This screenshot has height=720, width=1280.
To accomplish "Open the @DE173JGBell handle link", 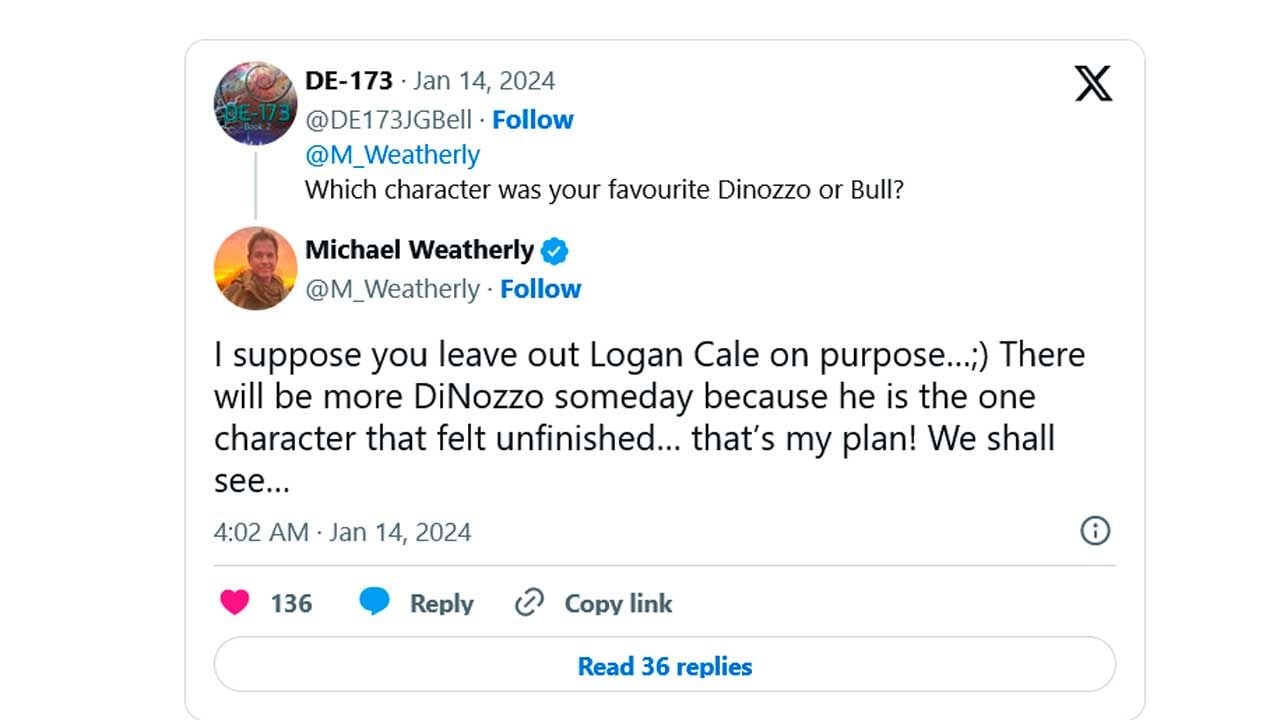I will click(388, 120).
